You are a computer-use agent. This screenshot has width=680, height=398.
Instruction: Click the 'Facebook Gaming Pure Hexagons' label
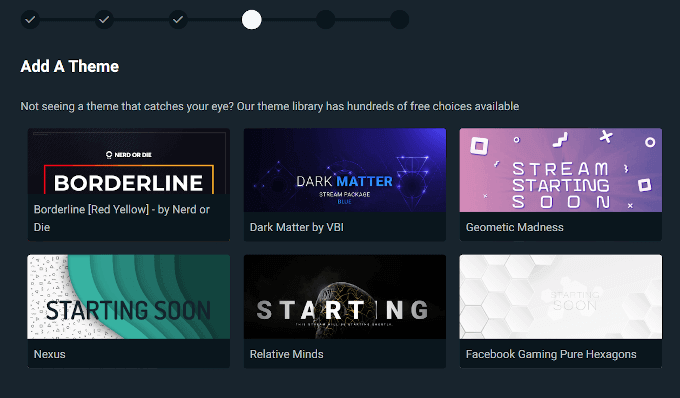pyautogui.click(x=551, y=354)
